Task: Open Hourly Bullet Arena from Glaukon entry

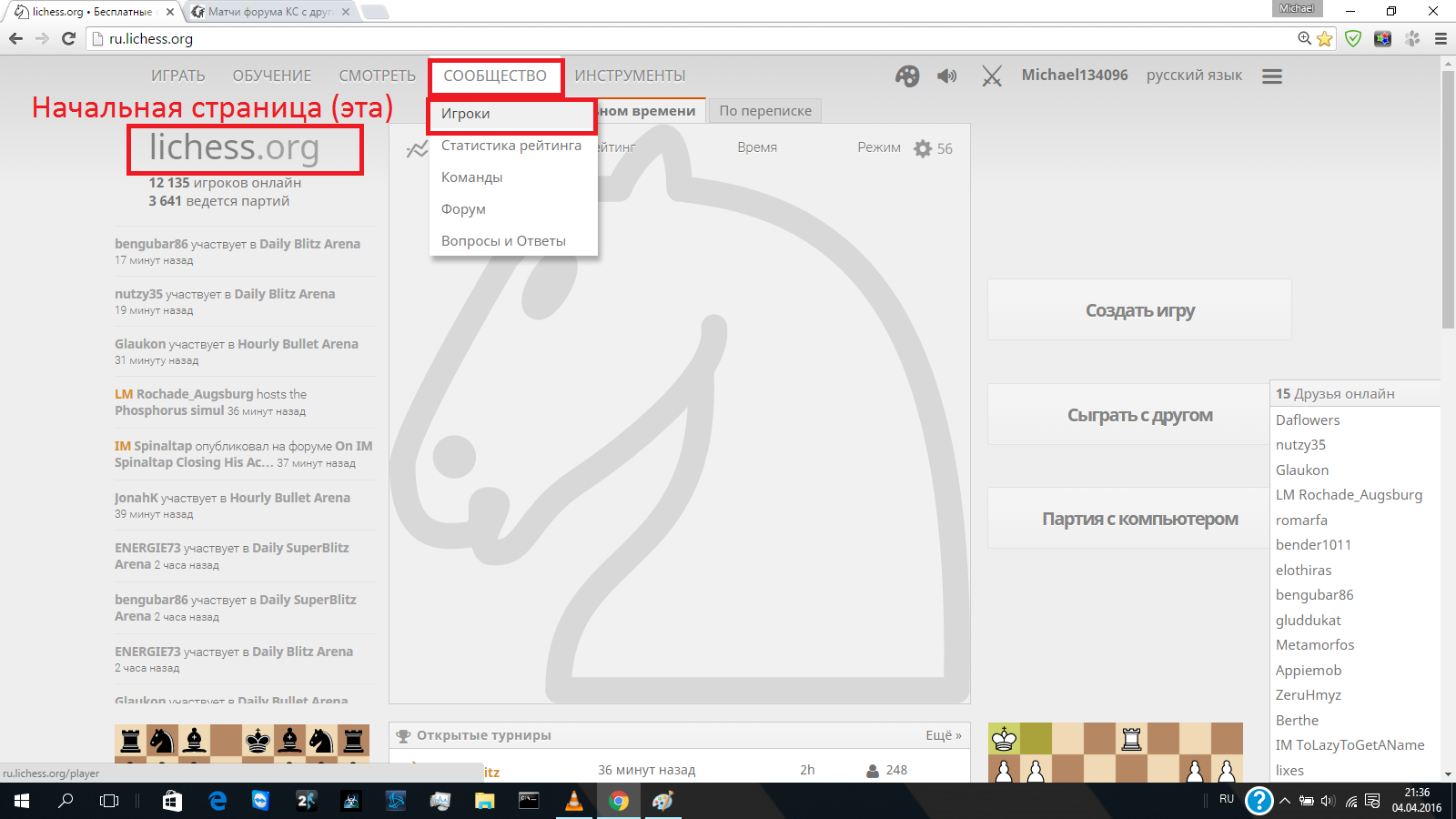Action: coord(298,344)
